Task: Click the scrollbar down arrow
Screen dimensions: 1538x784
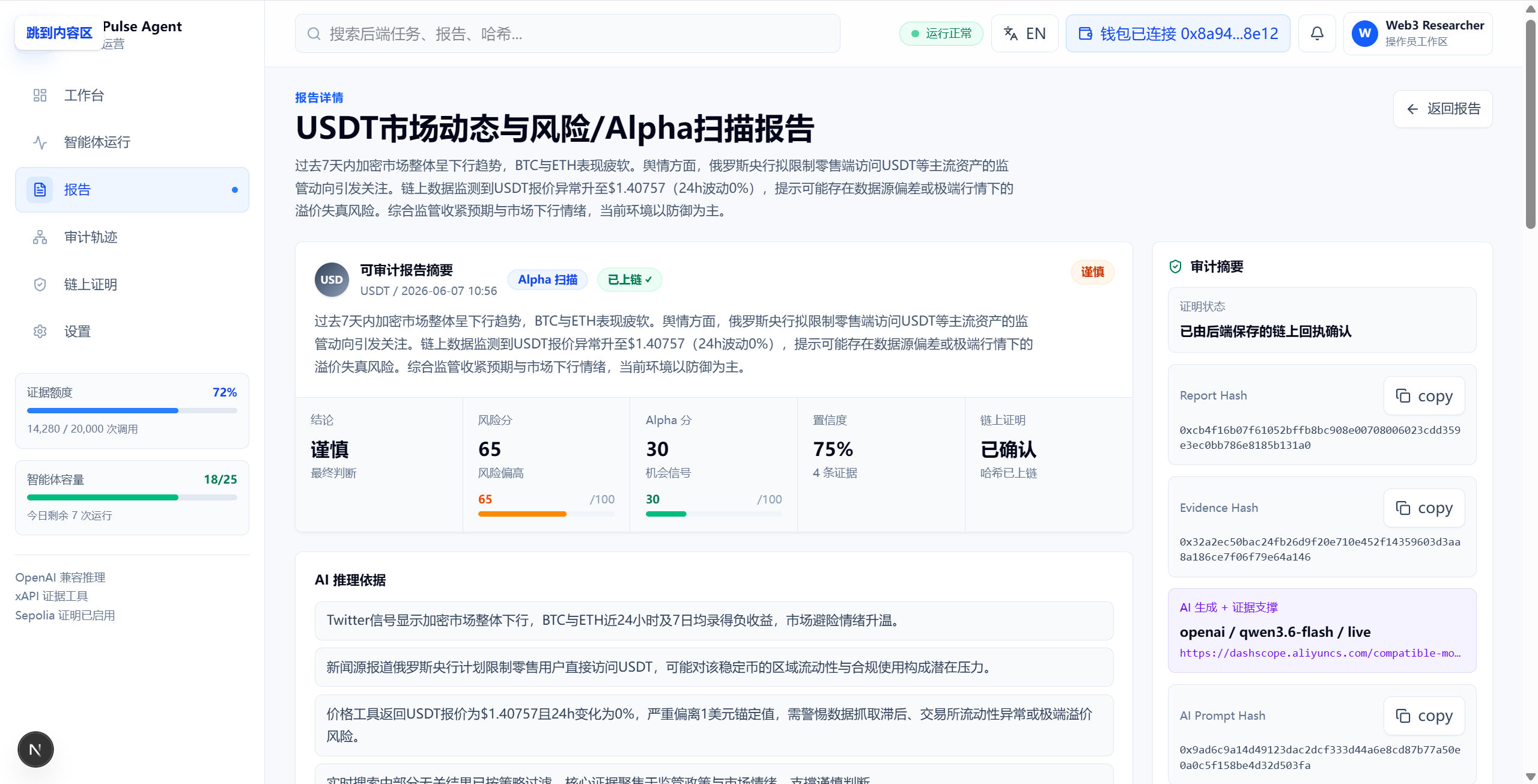Action: (x=1530, y=777)
